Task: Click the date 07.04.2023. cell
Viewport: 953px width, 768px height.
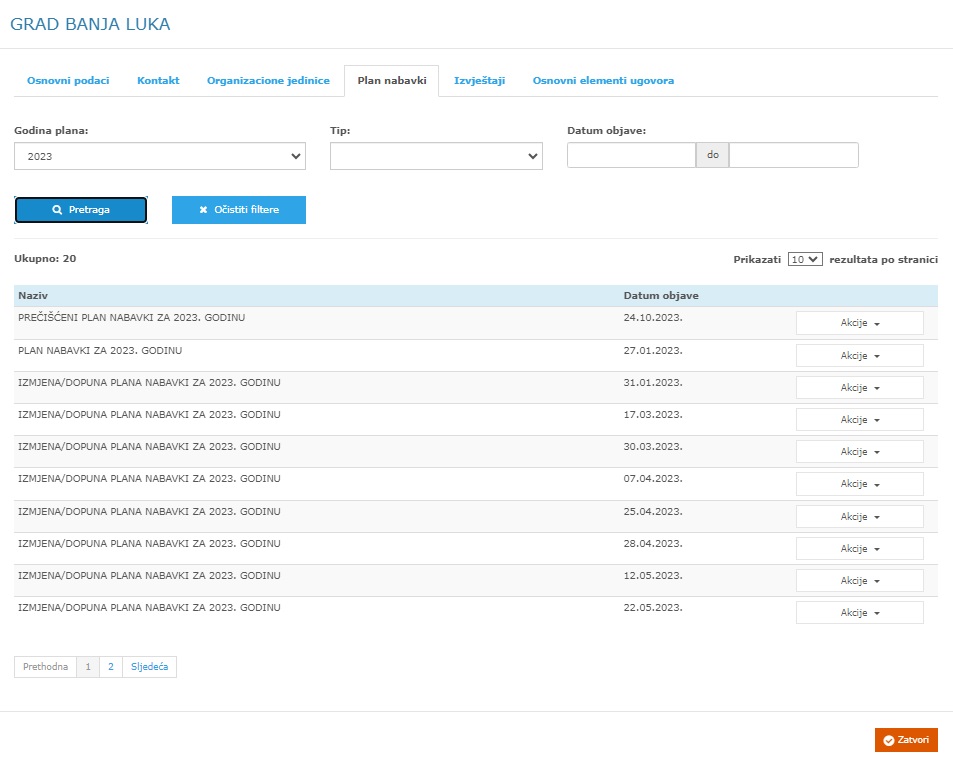Action: click(653, 478)
